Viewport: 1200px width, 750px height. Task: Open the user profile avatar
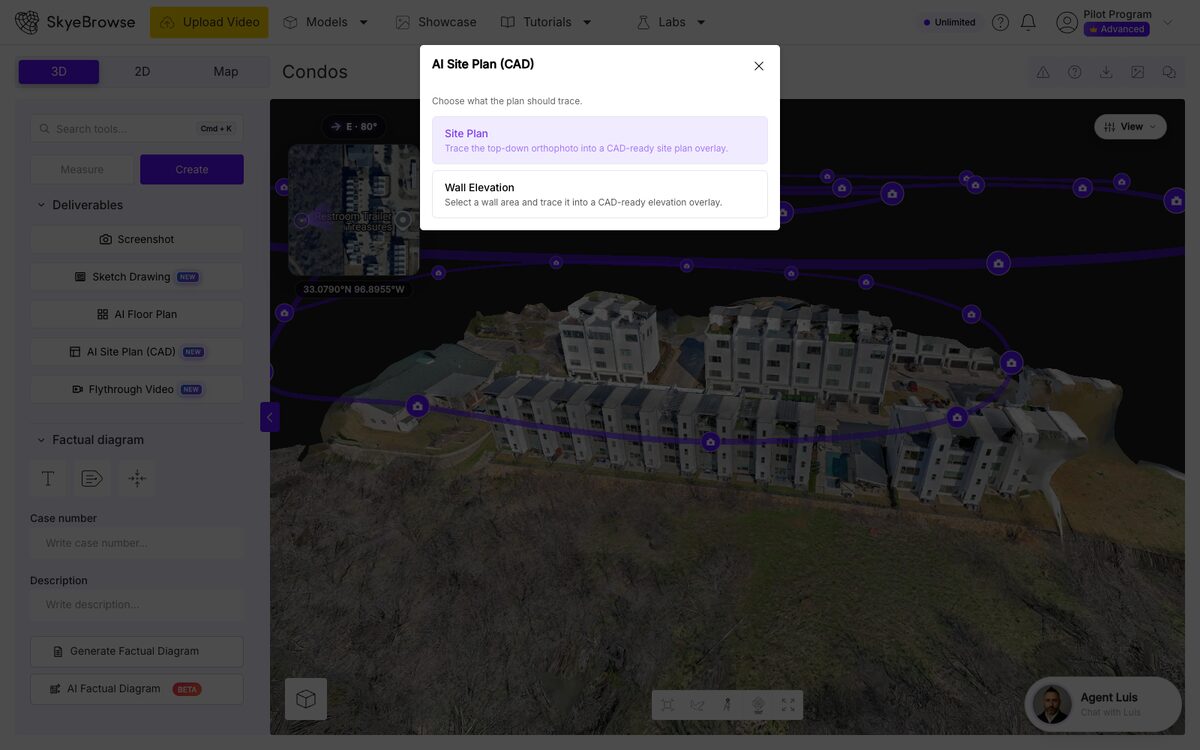[x=1067, y=22]
